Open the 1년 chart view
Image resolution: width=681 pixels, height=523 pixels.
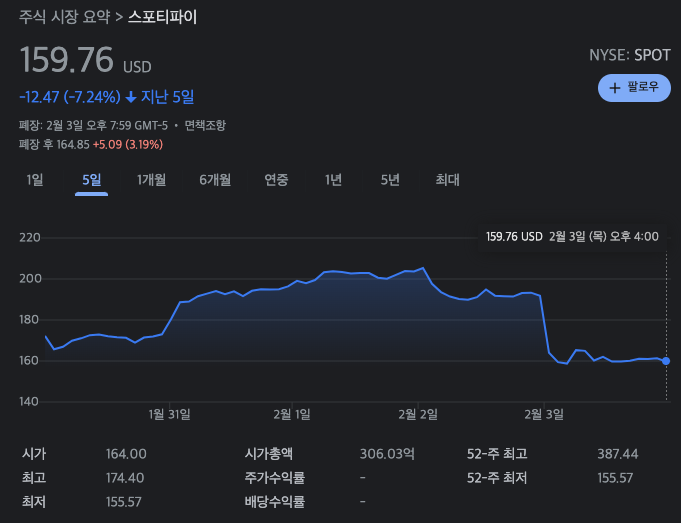coord(333,179)
